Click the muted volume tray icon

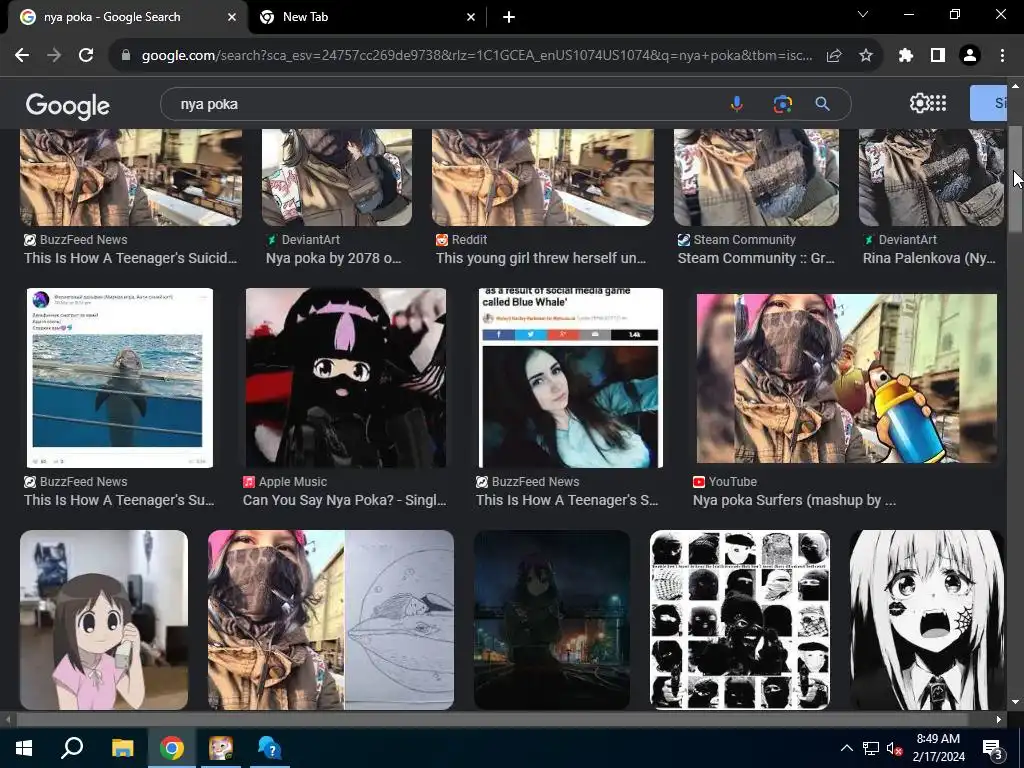pos(894,748)
